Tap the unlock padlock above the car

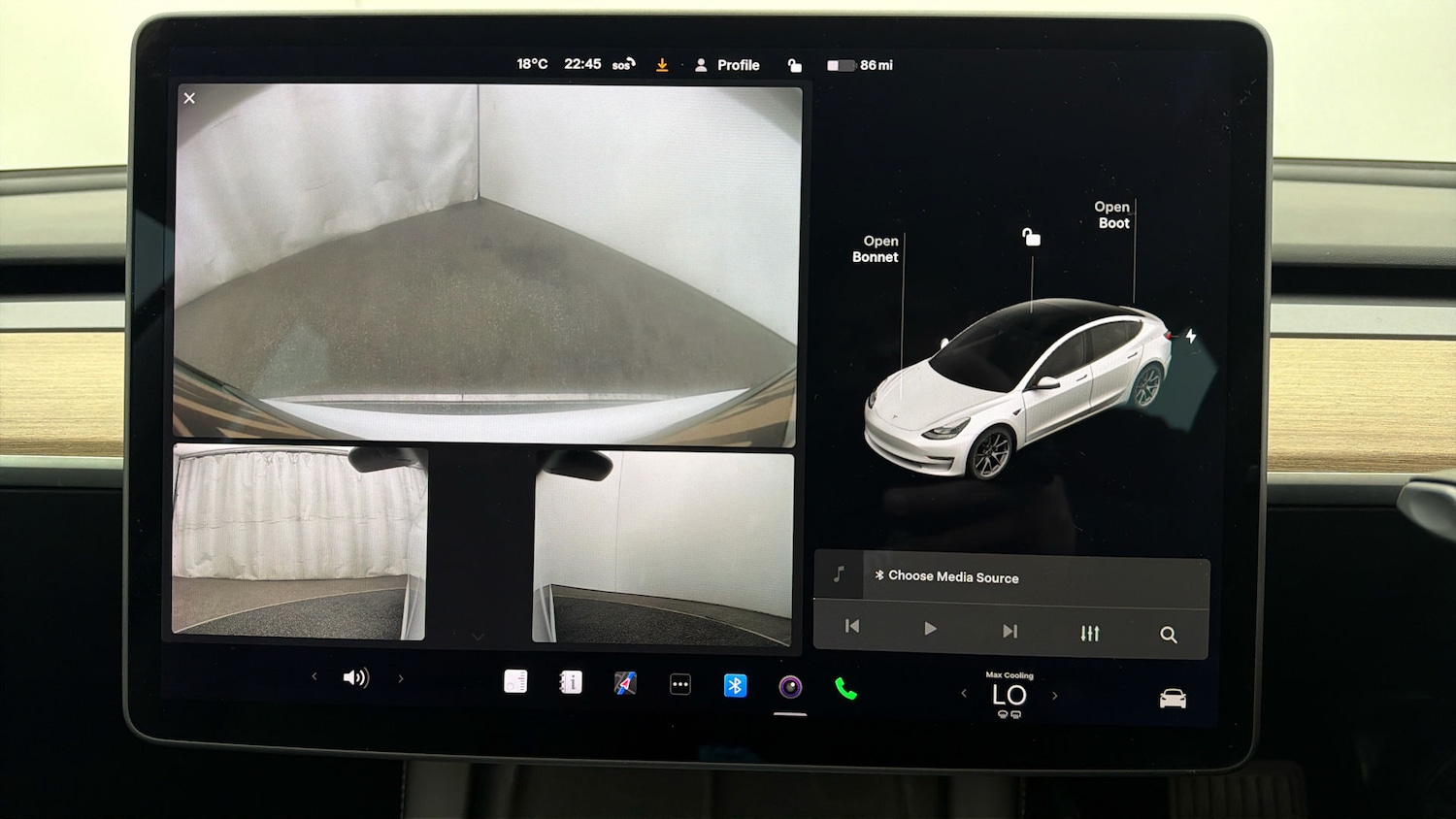(1030, 236)
